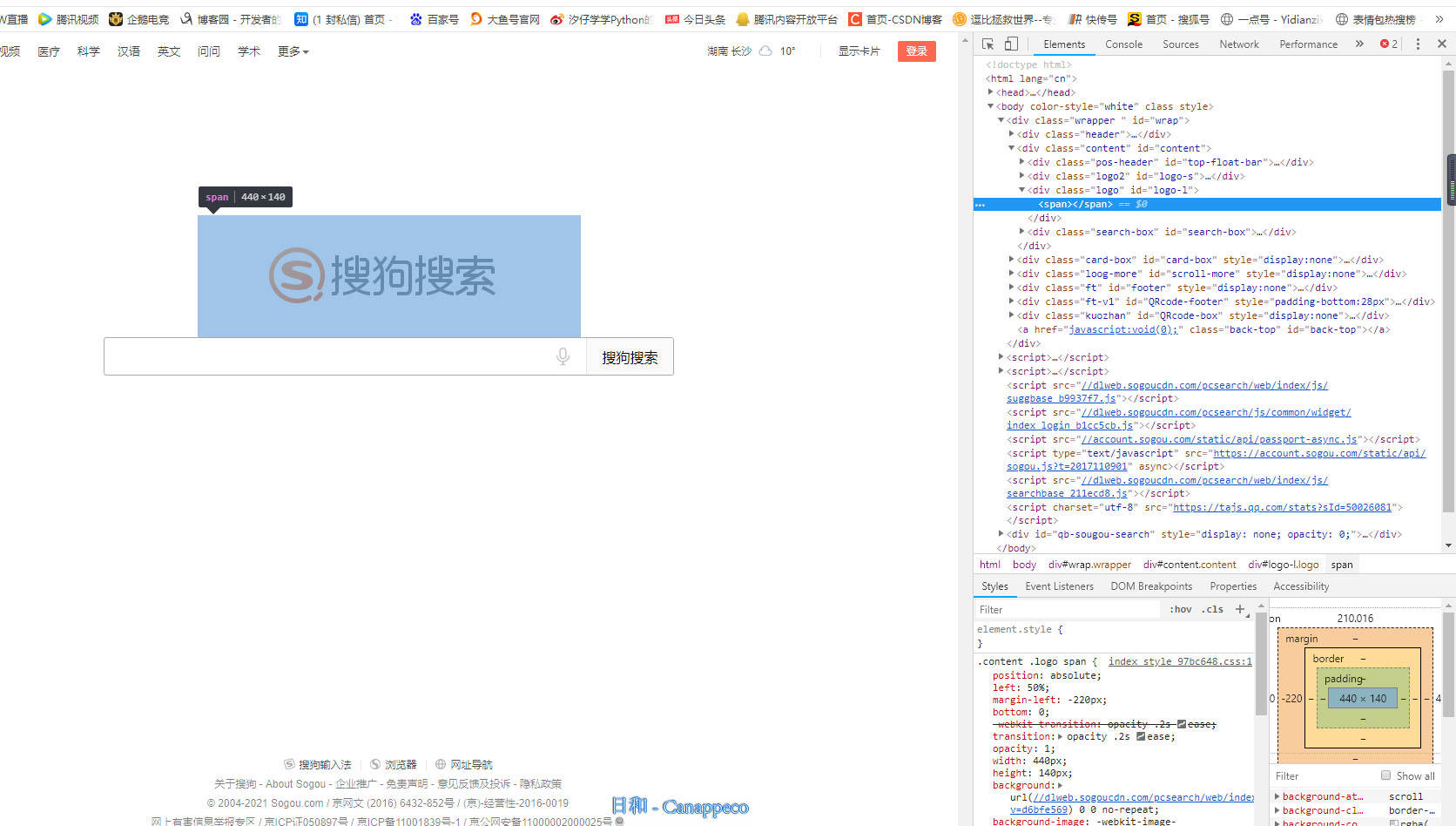Switch to Event Listeners tab
1456x826 pixels.
[x=1059, y=586]
